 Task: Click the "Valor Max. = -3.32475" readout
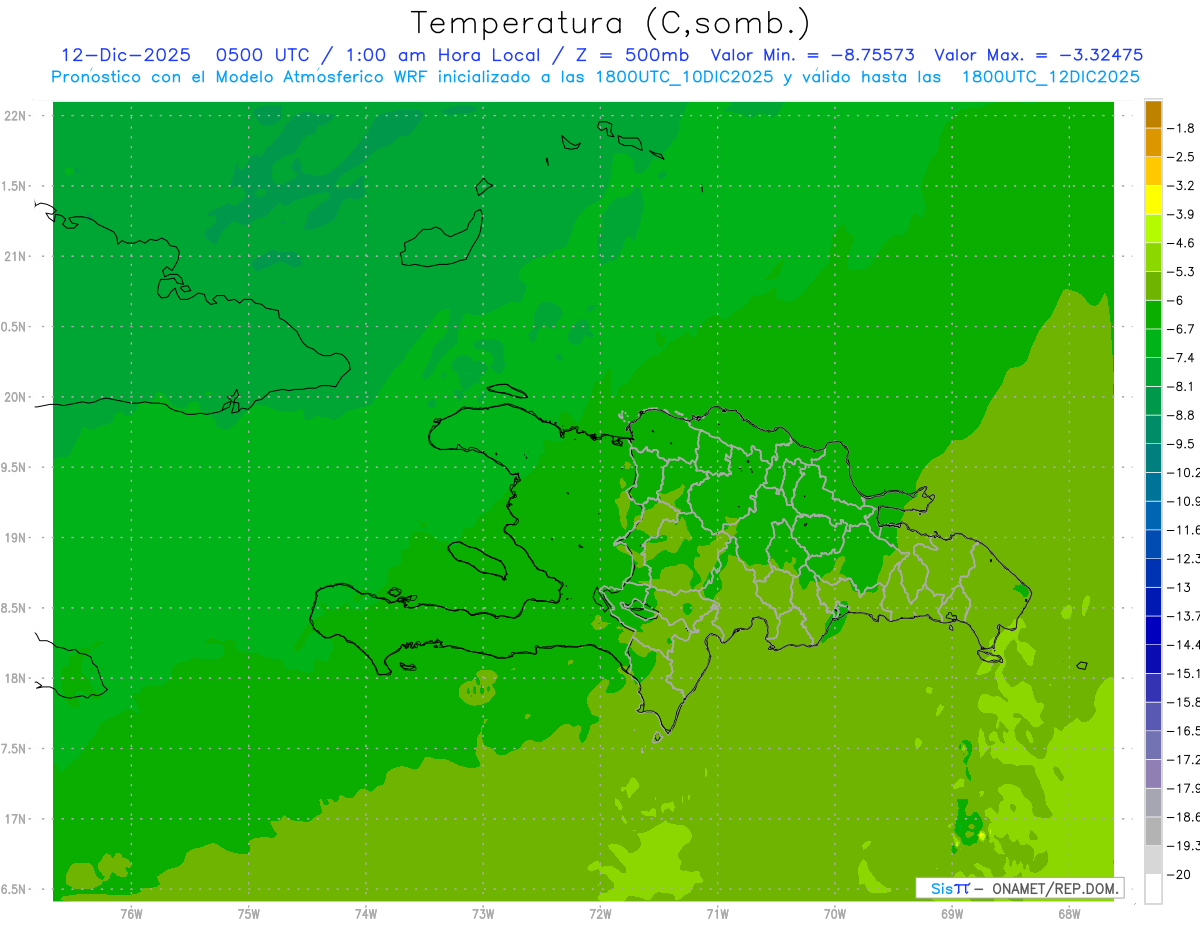[1038, 55]
